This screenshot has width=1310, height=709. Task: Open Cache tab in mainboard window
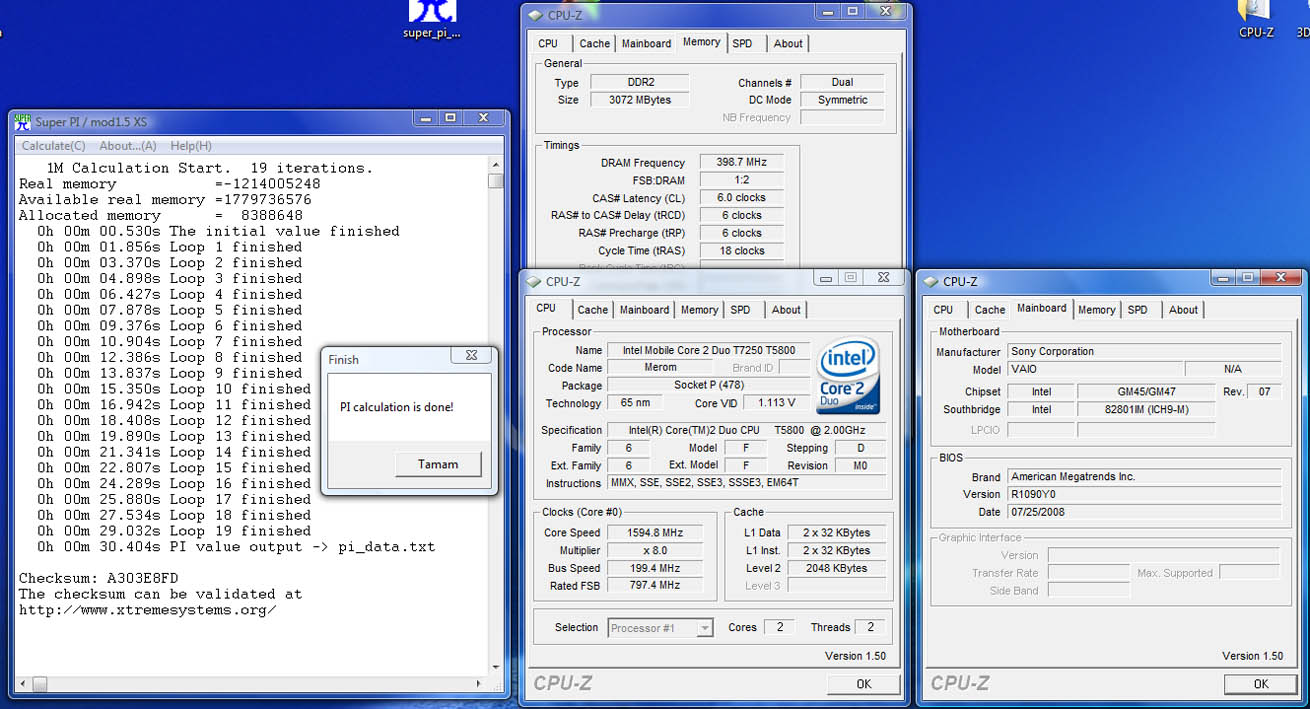[x=989, y=310]
